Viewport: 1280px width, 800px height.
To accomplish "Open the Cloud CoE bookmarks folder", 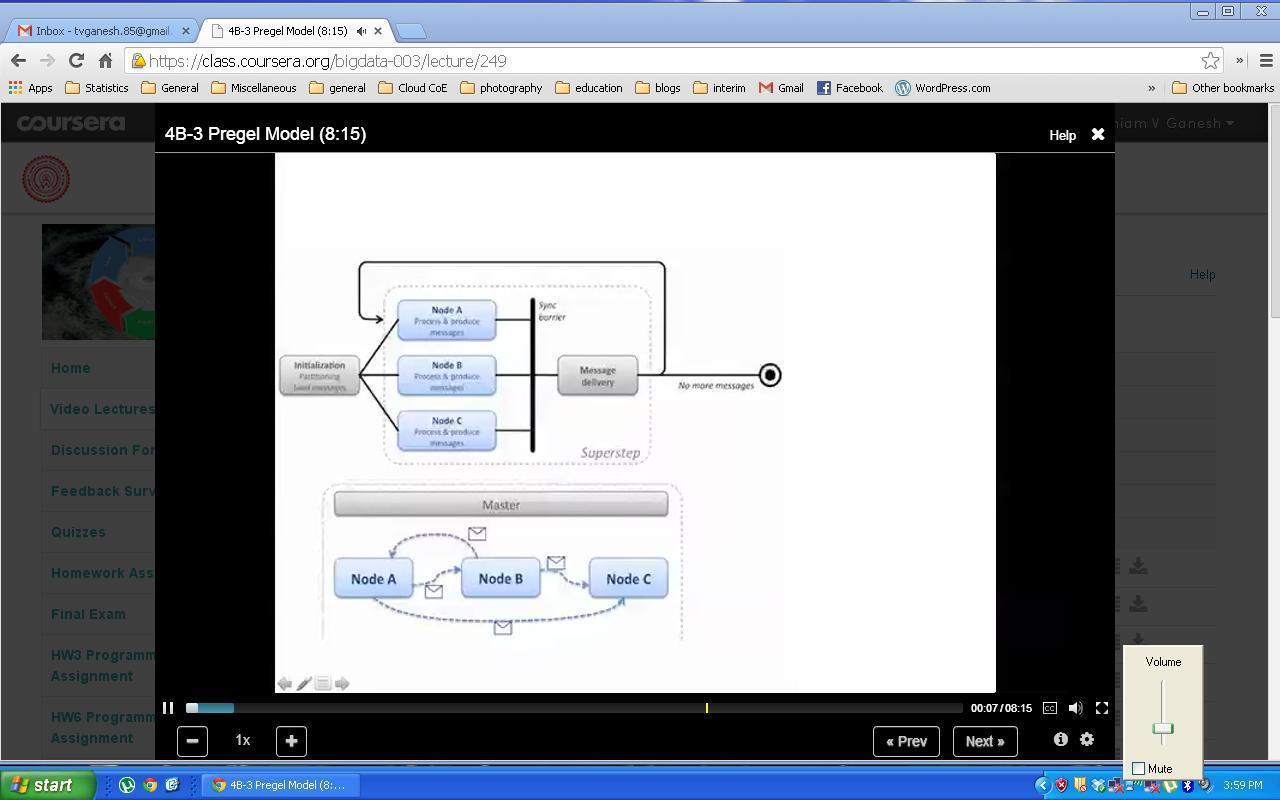I will click(412, 88).
